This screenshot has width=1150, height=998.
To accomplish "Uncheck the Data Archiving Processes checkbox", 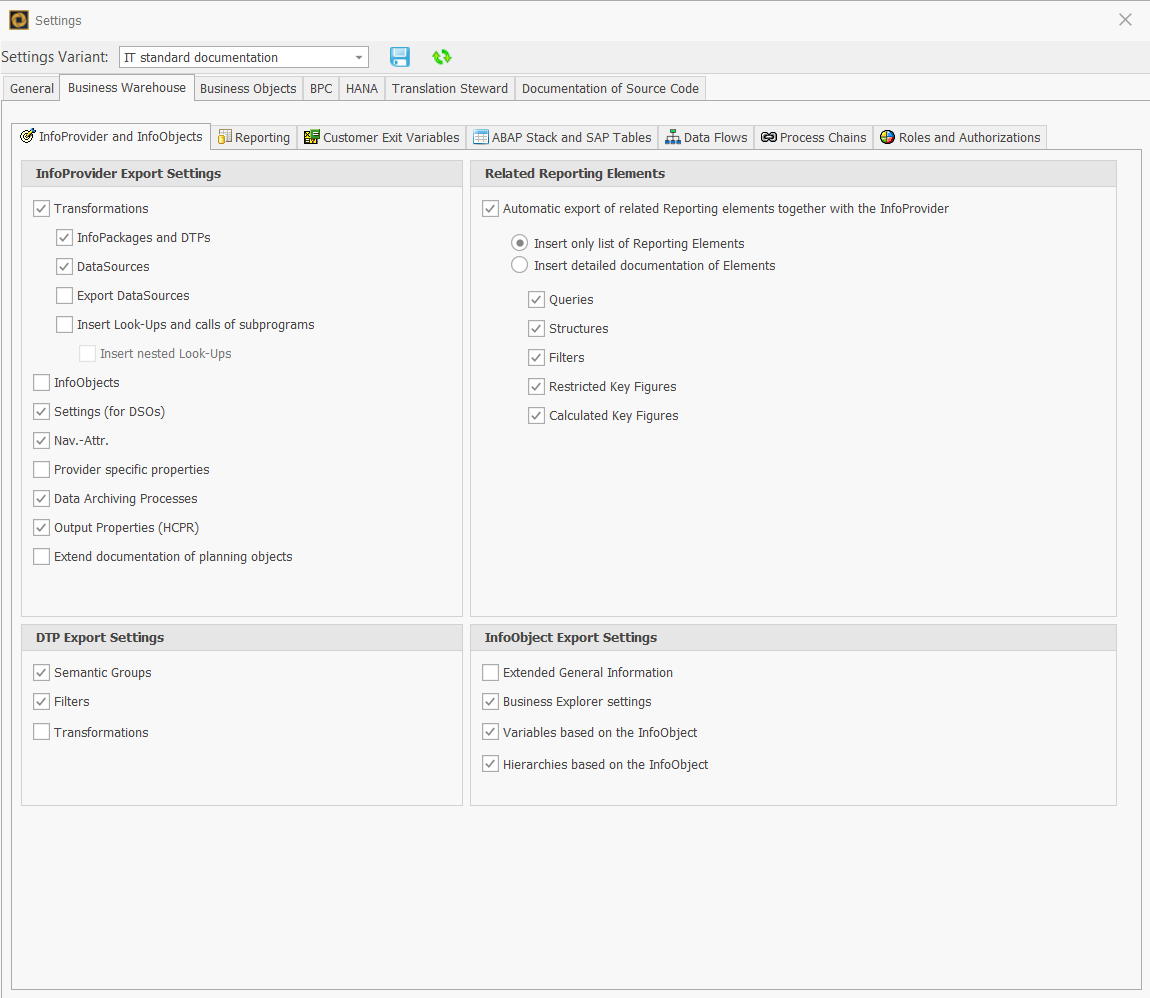I will (41, 498).
